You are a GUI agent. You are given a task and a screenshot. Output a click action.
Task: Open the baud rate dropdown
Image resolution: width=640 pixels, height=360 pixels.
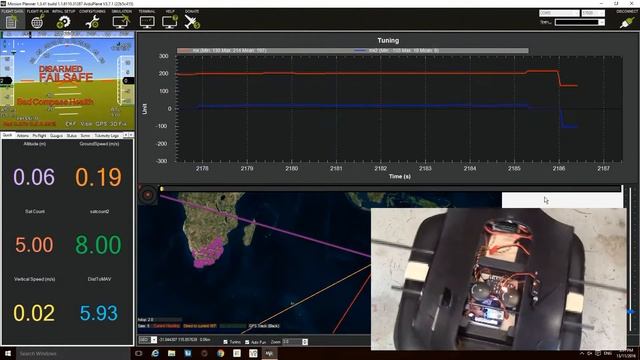coord(593,13)
